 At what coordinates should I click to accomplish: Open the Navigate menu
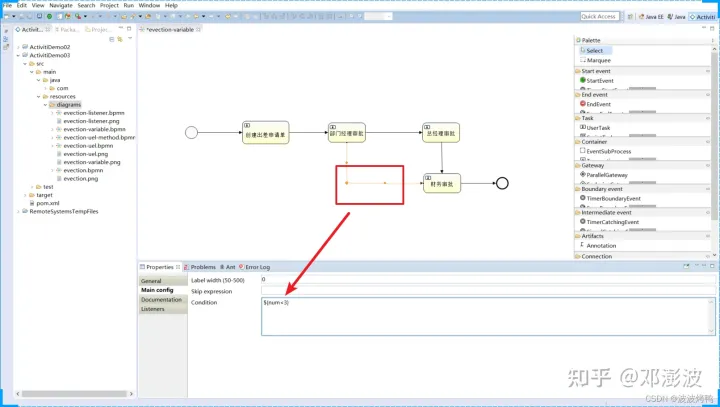pos(61,6)
